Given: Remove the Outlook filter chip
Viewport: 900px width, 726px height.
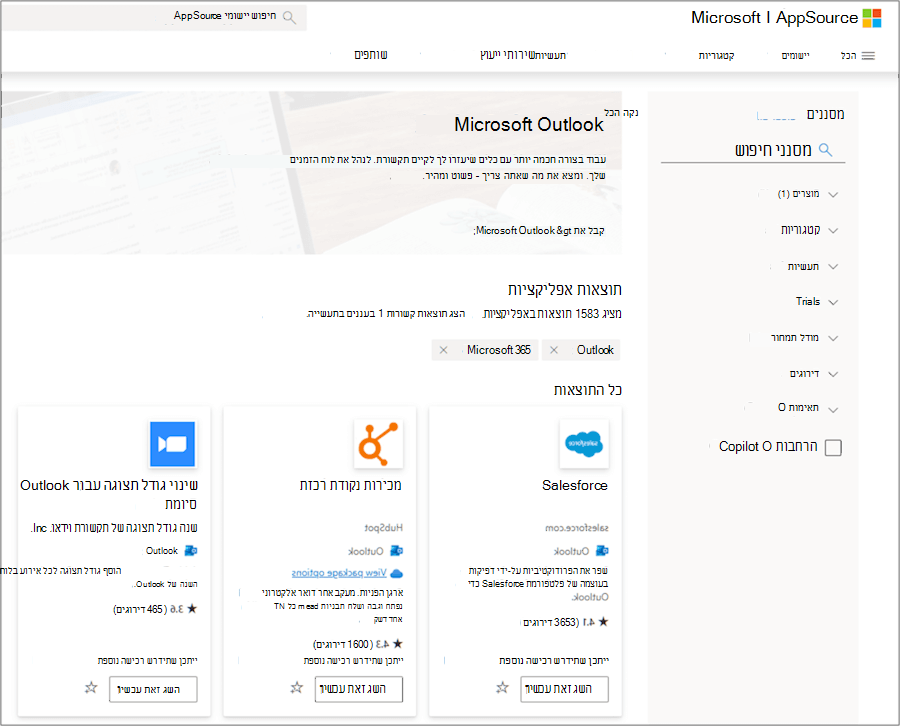Looking at the screenshot, I should 553,350.
